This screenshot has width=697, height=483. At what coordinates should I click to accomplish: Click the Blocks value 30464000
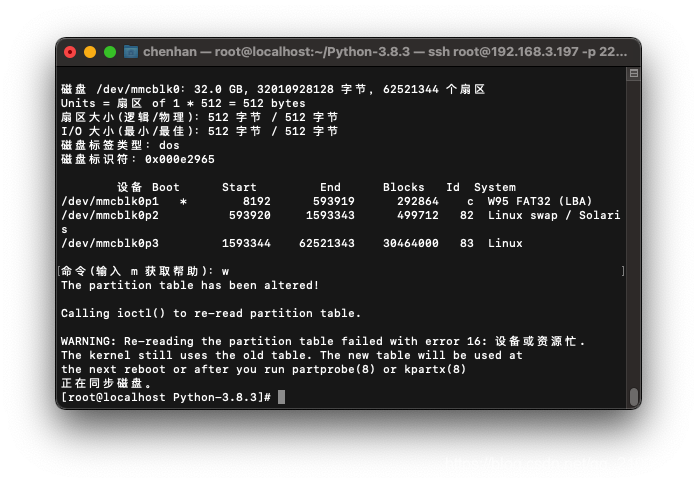click(411, 243)
